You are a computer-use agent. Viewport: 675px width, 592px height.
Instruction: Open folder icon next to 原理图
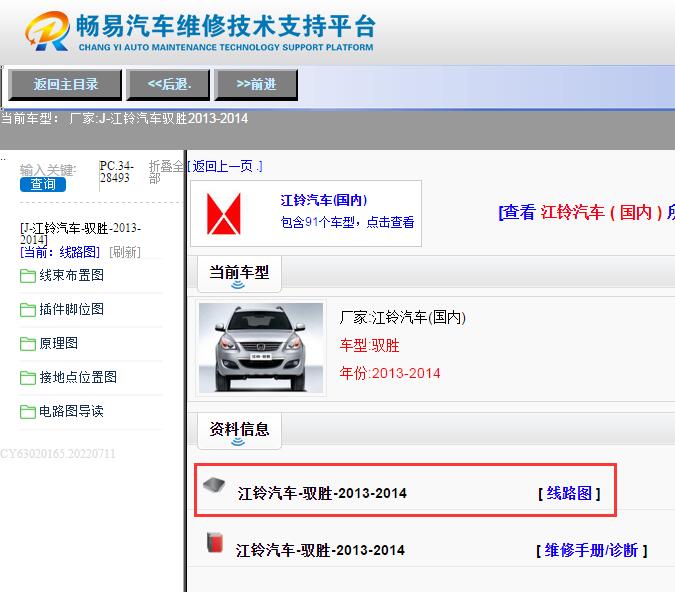click(28, 344)
